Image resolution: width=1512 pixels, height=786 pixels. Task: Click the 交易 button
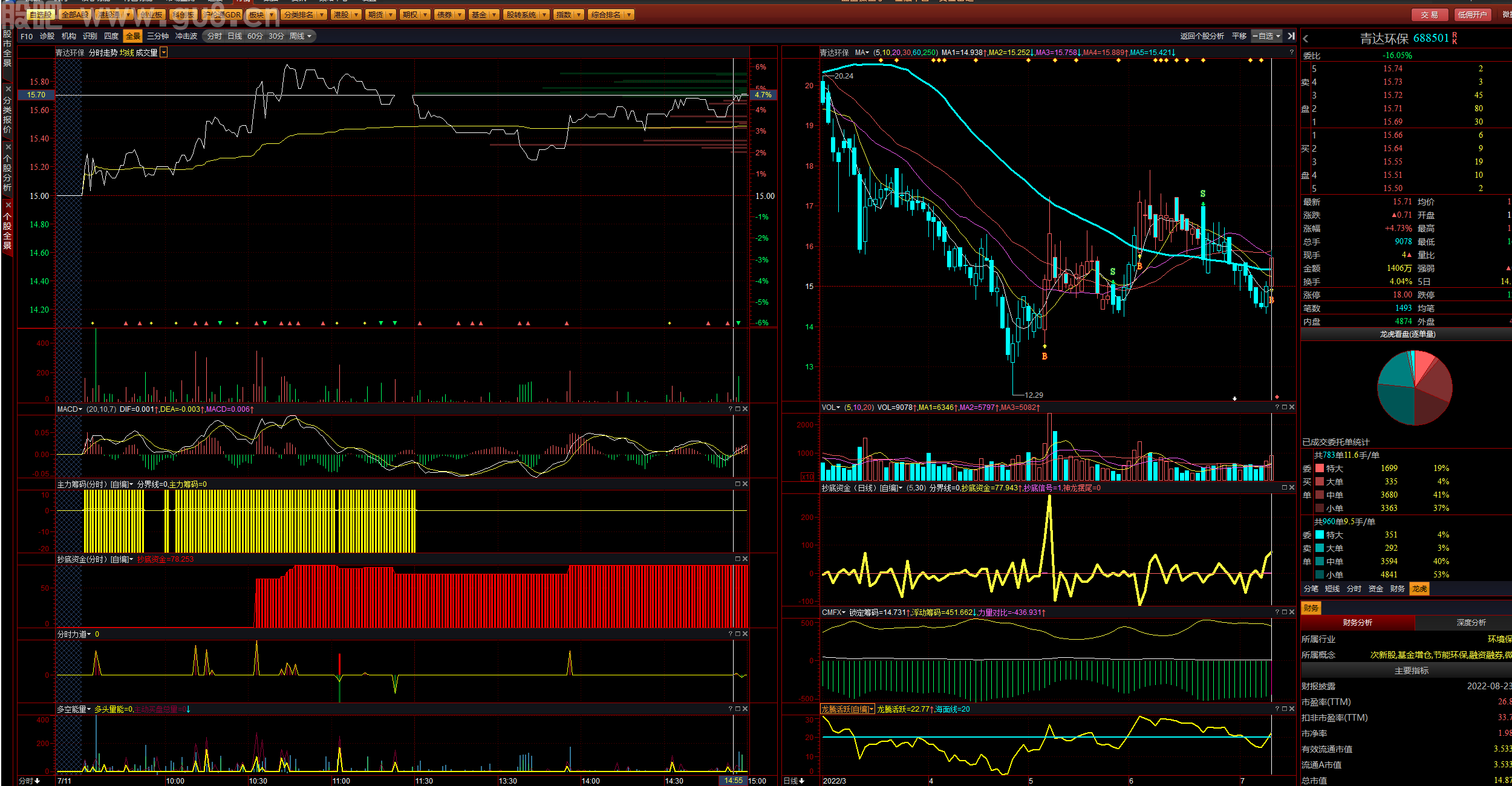click(x=1430, y=15)
